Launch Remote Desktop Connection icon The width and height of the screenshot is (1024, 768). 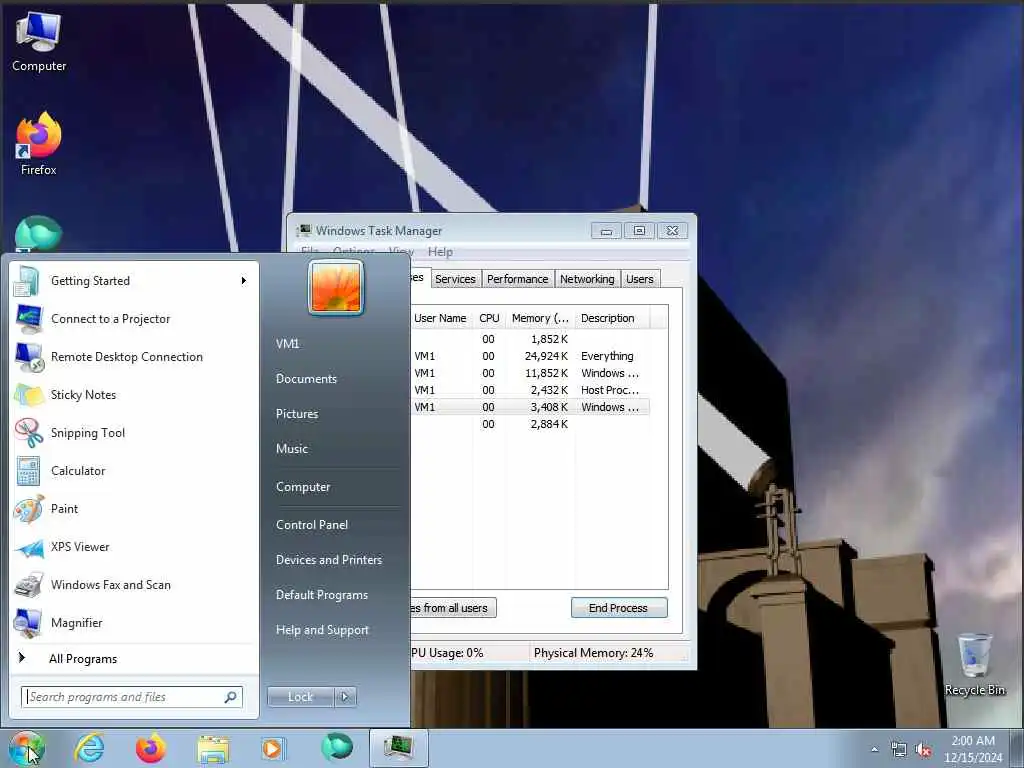29,357
